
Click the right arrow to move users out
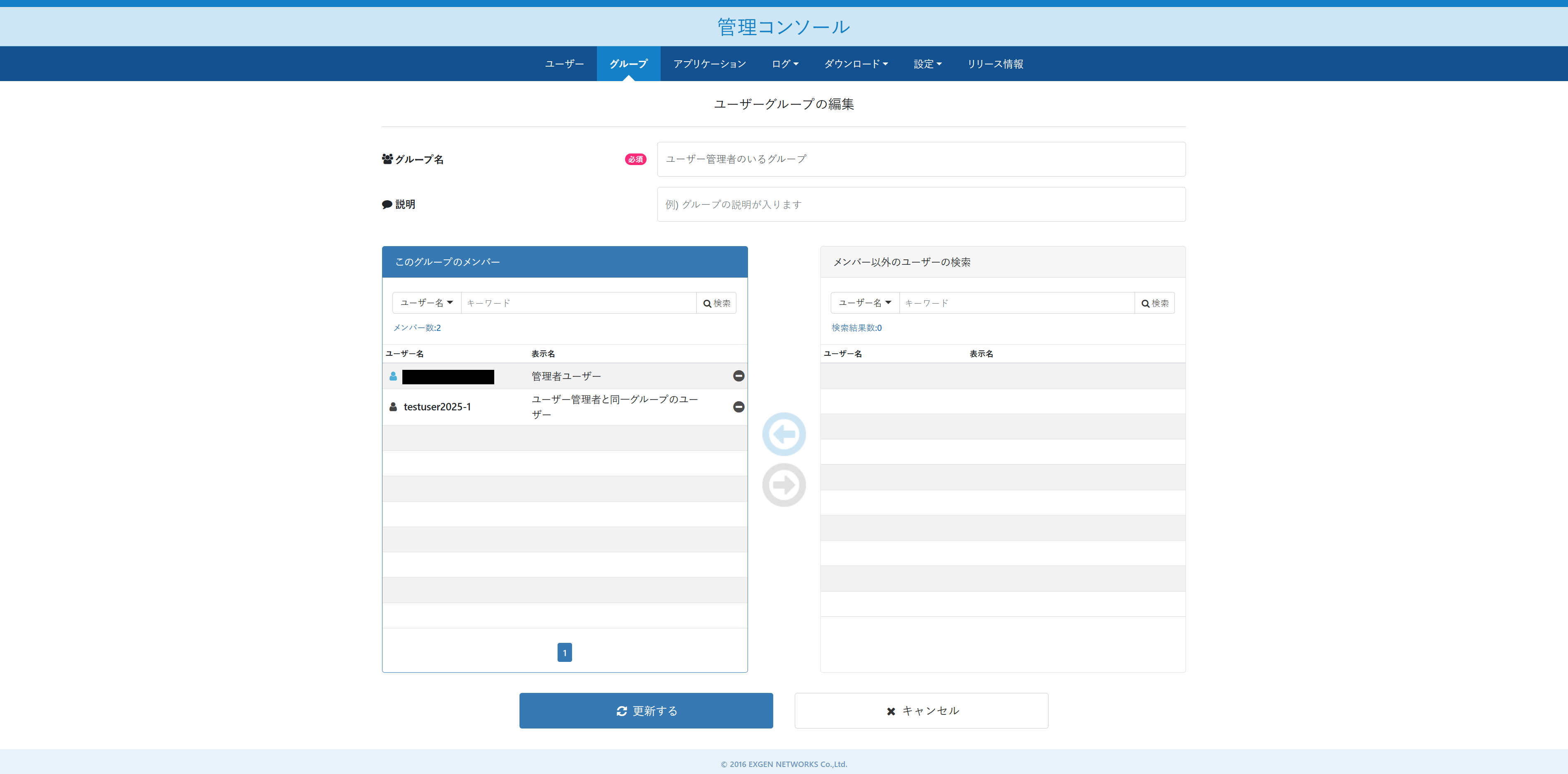coord(784,485)
